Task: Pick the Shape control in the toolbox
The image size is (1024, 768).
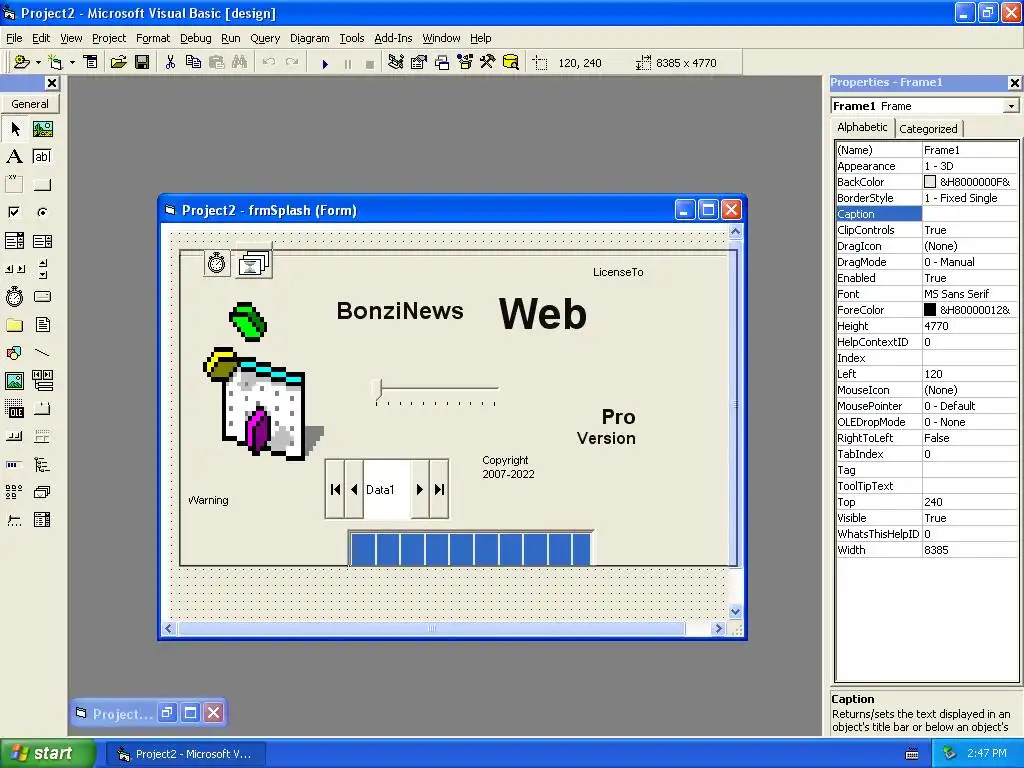Action: click(x=15, y=353)
